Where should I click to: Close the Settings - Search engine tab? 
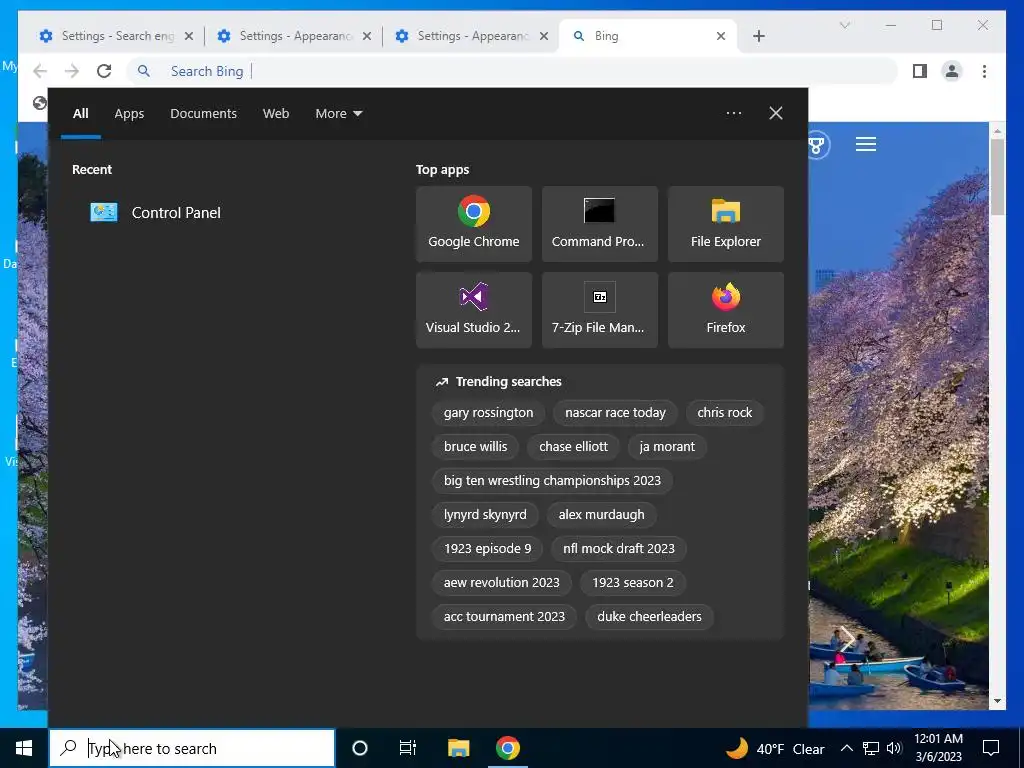(189, 36)
